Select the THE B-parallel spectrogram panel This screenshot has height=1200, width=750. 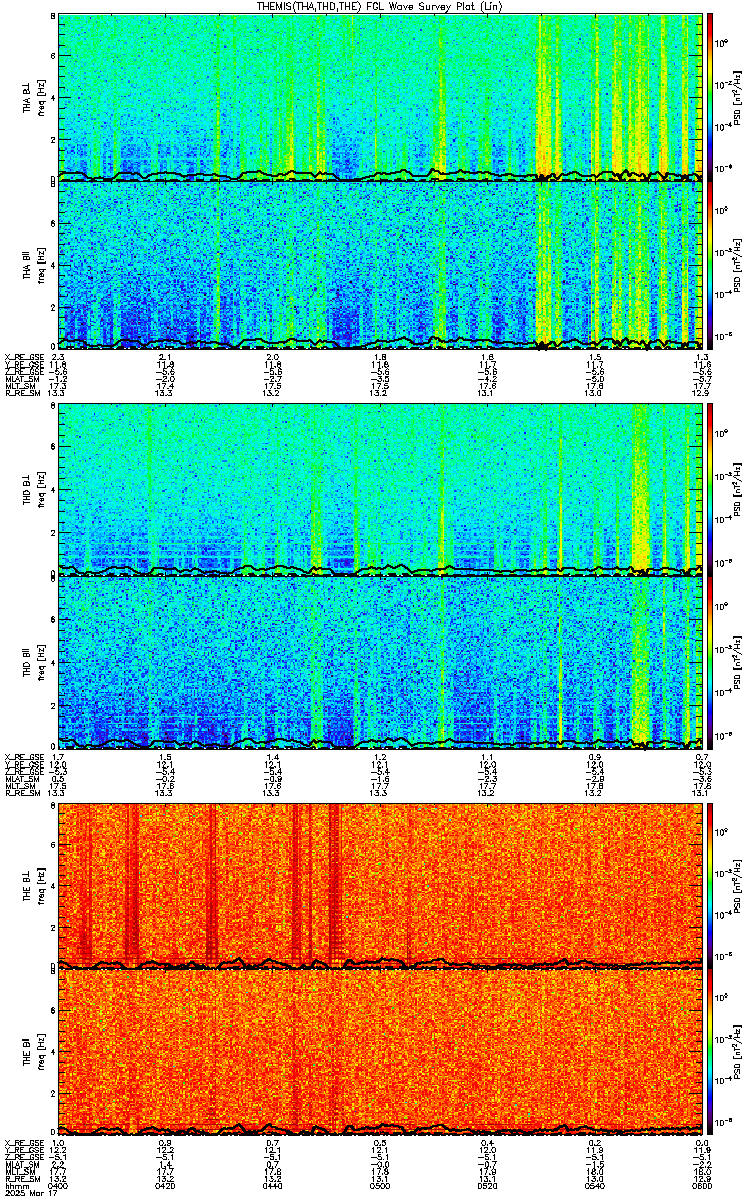(x=380, y=1052)
